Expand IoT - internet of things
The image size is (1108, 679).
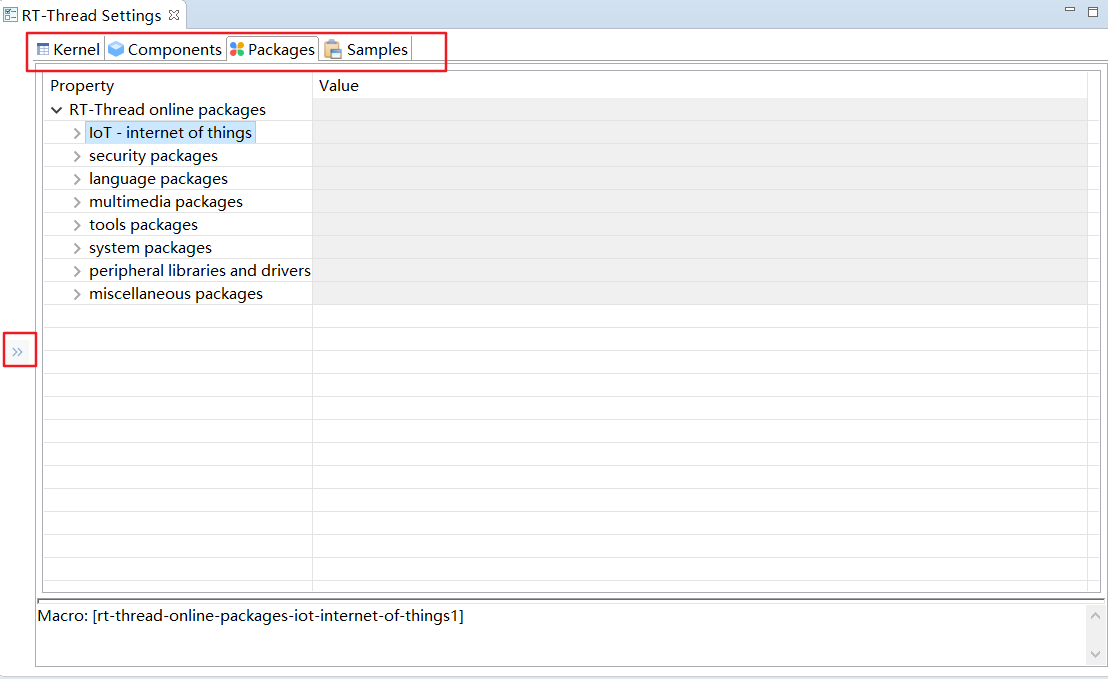click(x=77, y=133)
